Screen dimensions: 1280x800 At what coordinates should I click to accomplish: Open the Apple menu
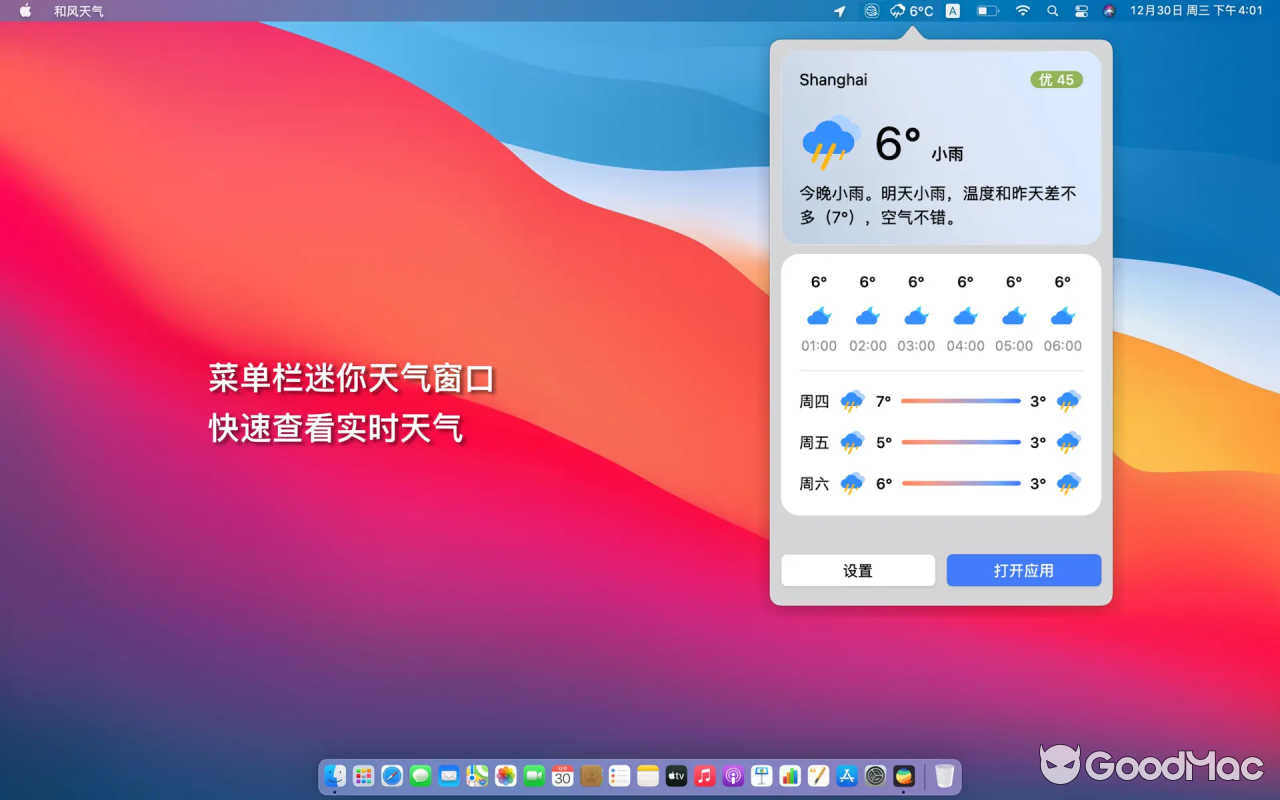[x=24, y=11]
